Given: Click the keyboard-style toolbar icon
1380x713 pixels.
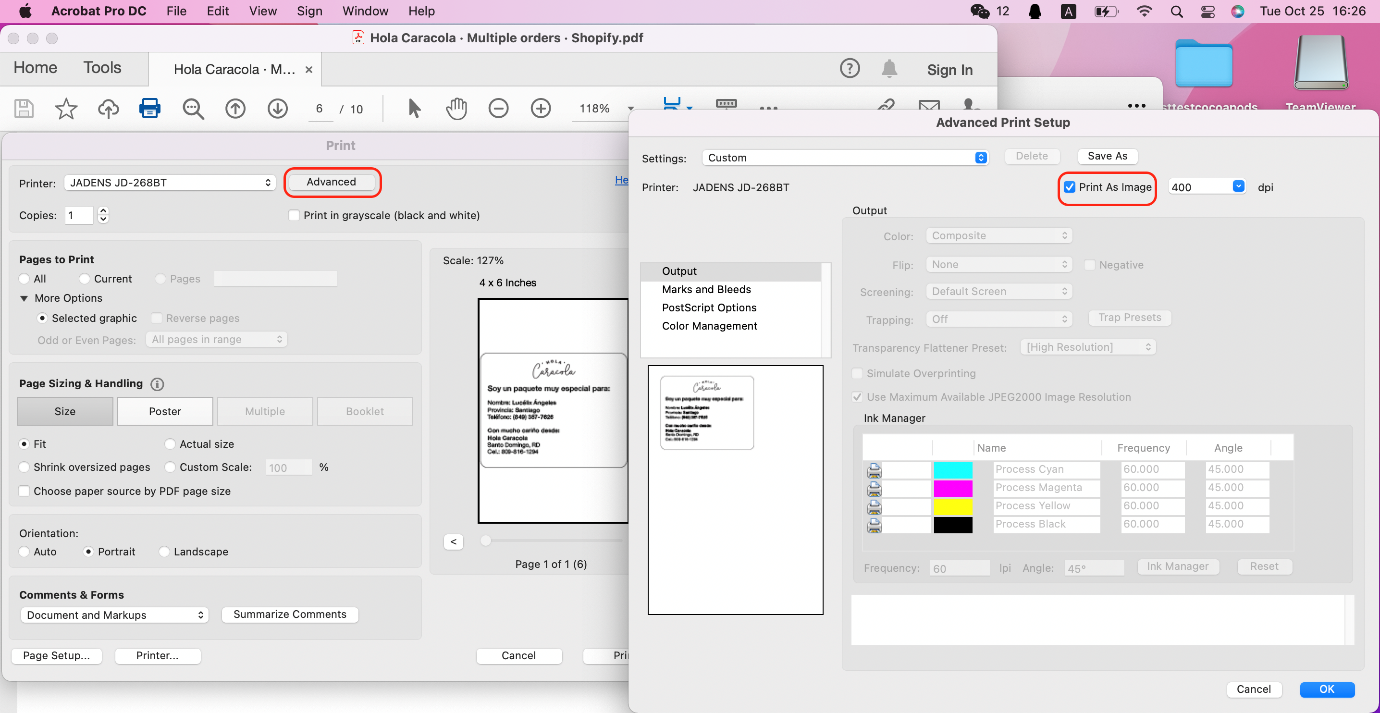Looking at the screenshot, I should (x=726, y=104).
